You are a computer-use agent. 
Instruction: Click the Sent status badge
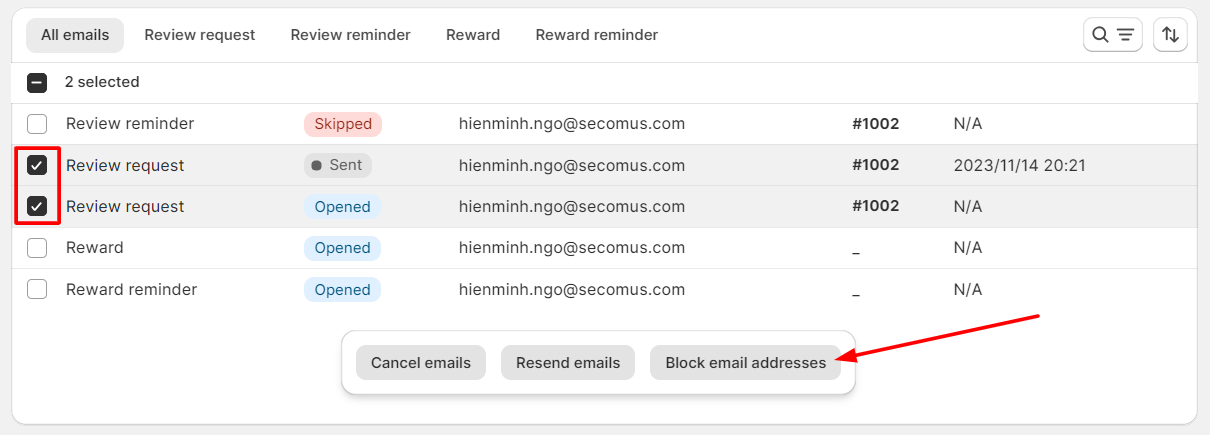[338, 165]
